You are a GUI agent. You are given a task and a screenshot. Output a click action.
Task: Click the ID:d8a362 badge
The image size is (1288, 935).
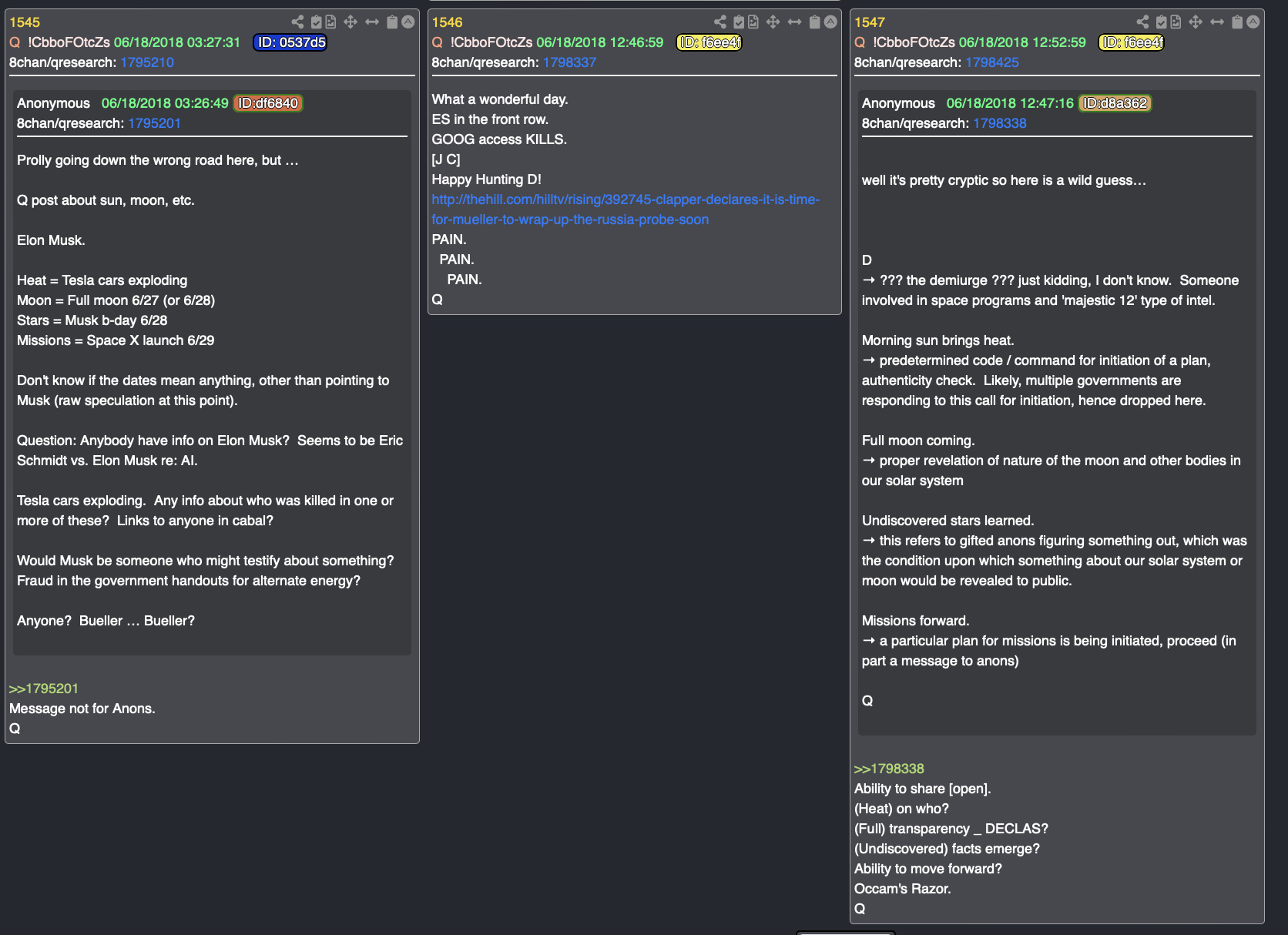pos(1115,103)
